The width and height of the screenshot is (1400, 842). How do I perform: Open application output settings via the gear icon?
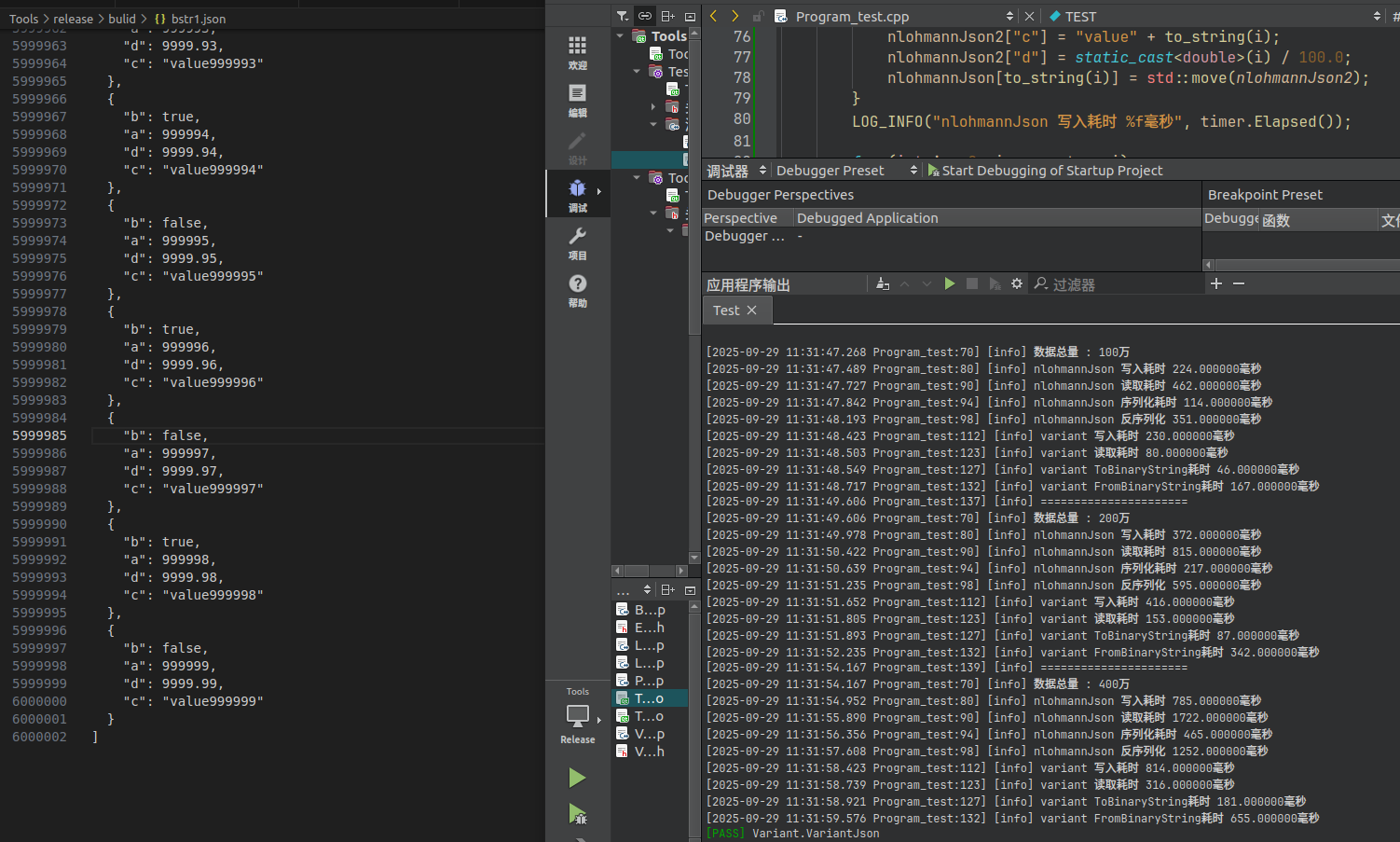1016,283
